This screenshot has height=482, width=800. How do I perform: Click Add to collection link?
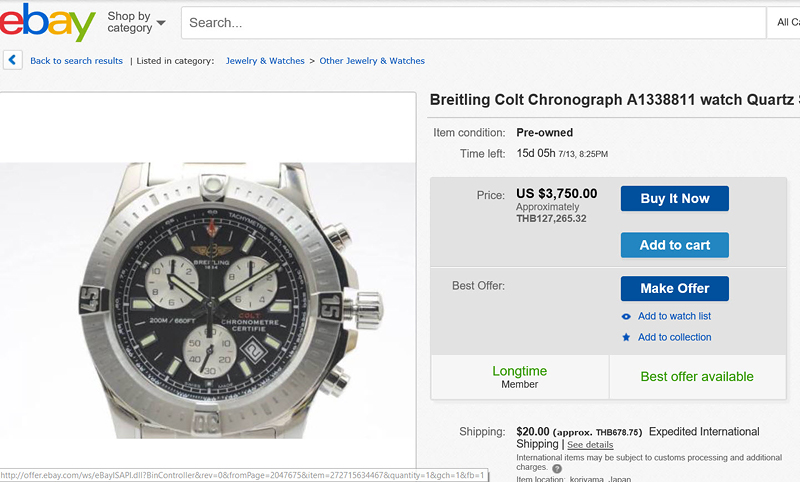[674, 337]
